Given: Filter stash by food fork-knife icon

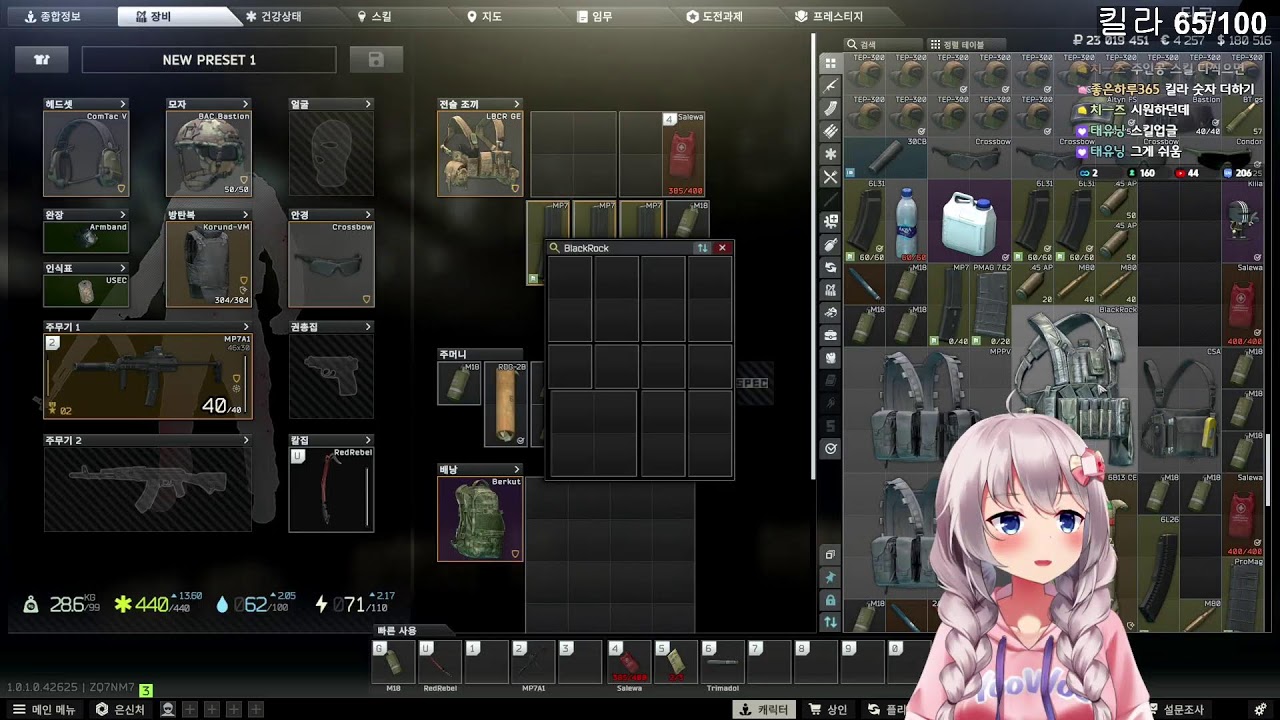Looking at the screenshot, I should (x=830, y=177).
